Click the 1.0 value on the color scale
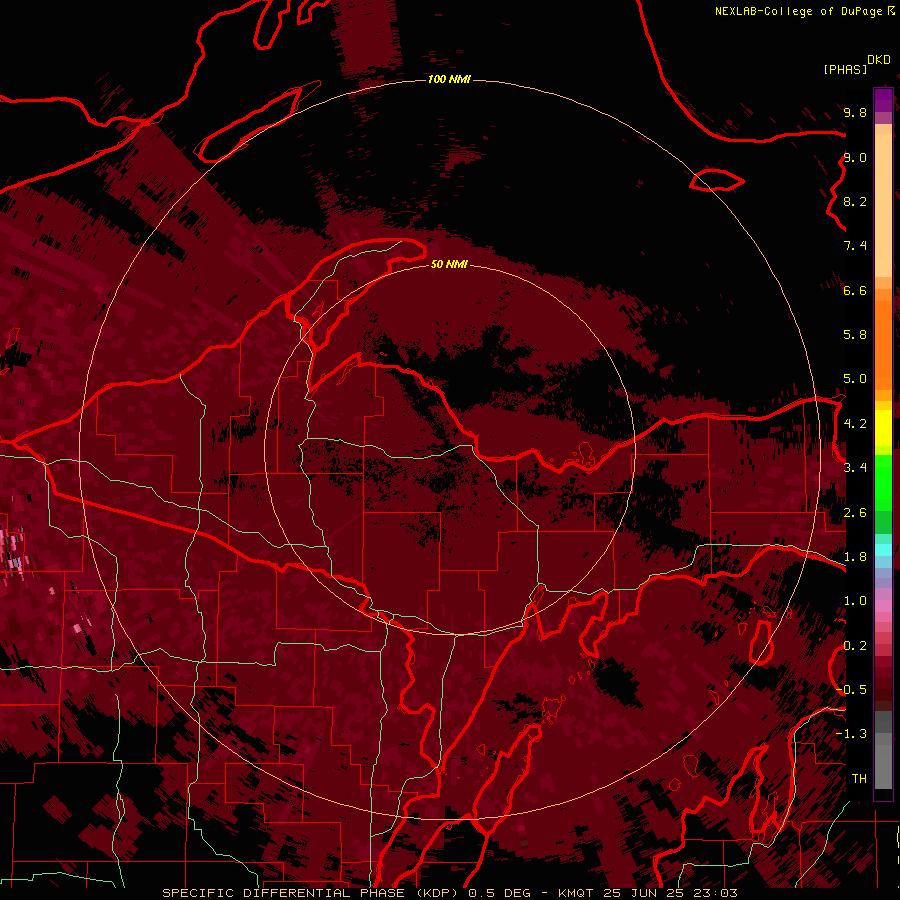 click(x=855, y=601)
